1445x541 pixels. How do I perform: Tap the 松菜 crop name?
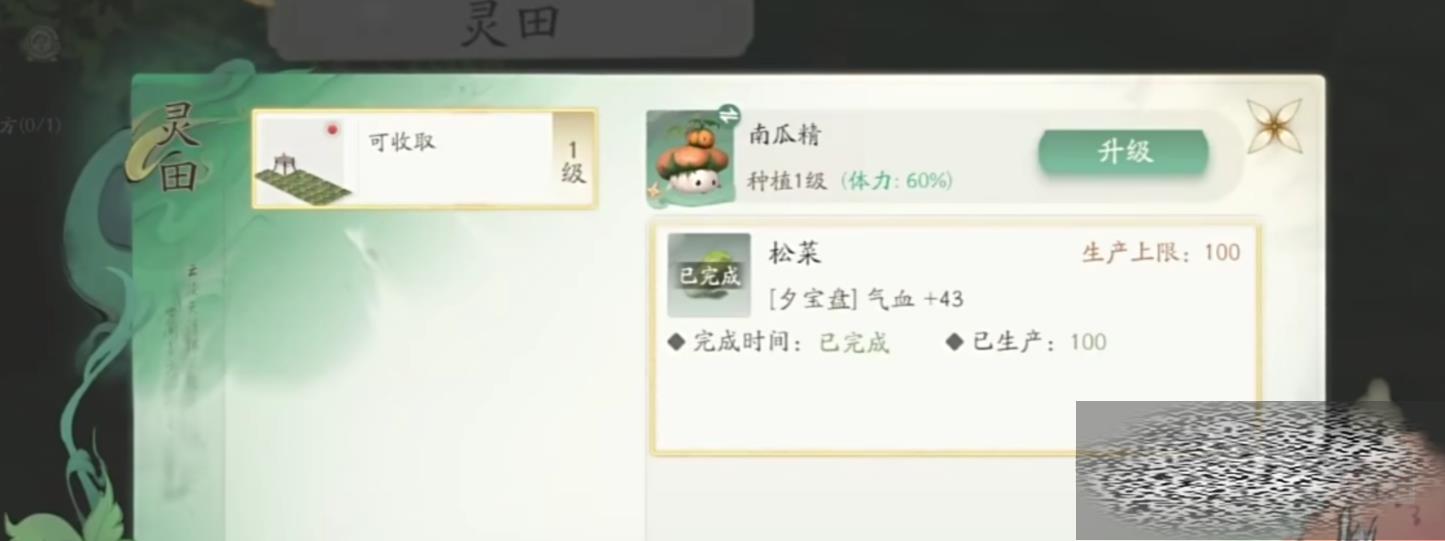click(795, 253)
